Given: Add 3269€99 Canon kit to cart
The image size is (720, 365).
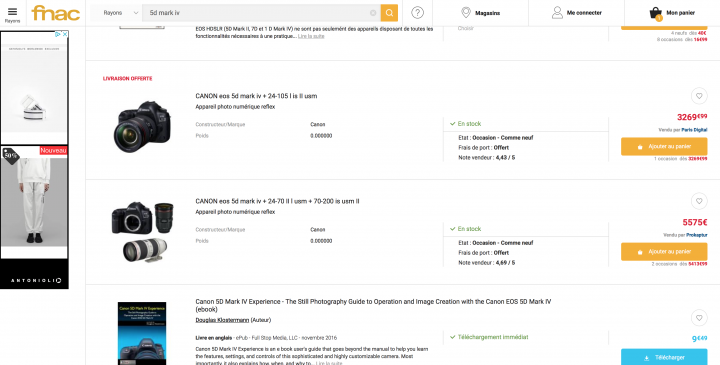Looking at the screenshot, I should (664, 146).
